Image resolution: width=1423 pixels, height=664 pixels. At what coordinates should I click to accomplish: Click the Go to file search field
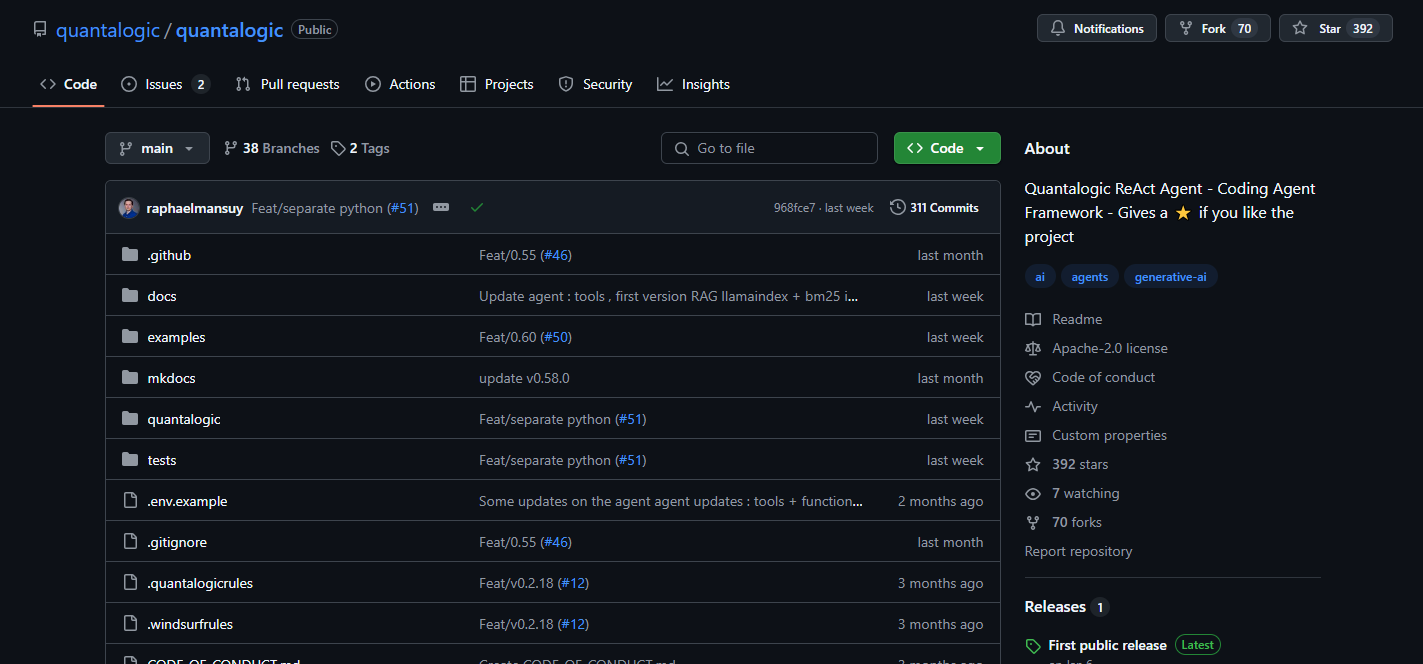click(x=769, y=148)
